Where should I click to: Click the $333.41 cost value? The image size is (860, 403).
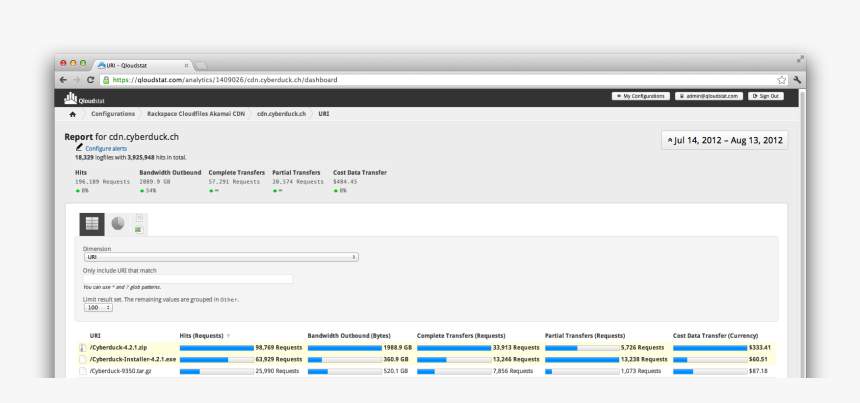(760, 348)
